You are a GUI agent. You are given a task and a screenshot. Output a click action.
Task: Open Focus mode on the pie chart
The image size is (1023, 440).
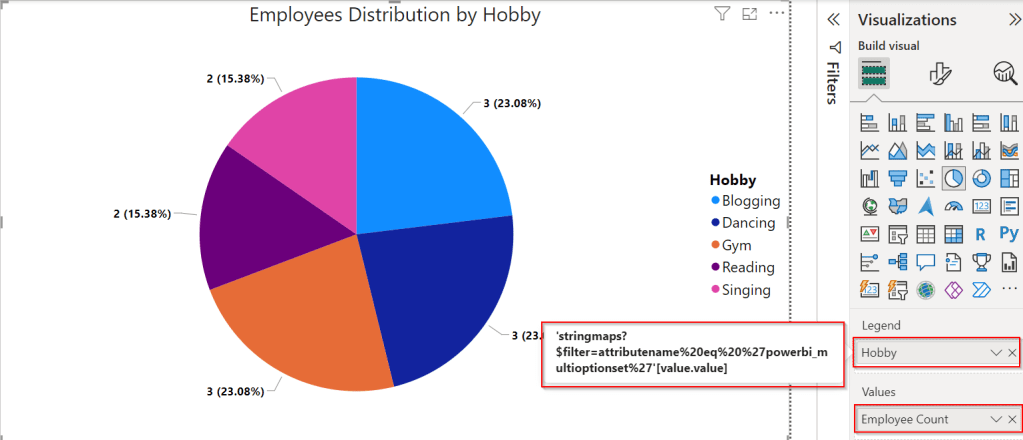pos(749,14)
